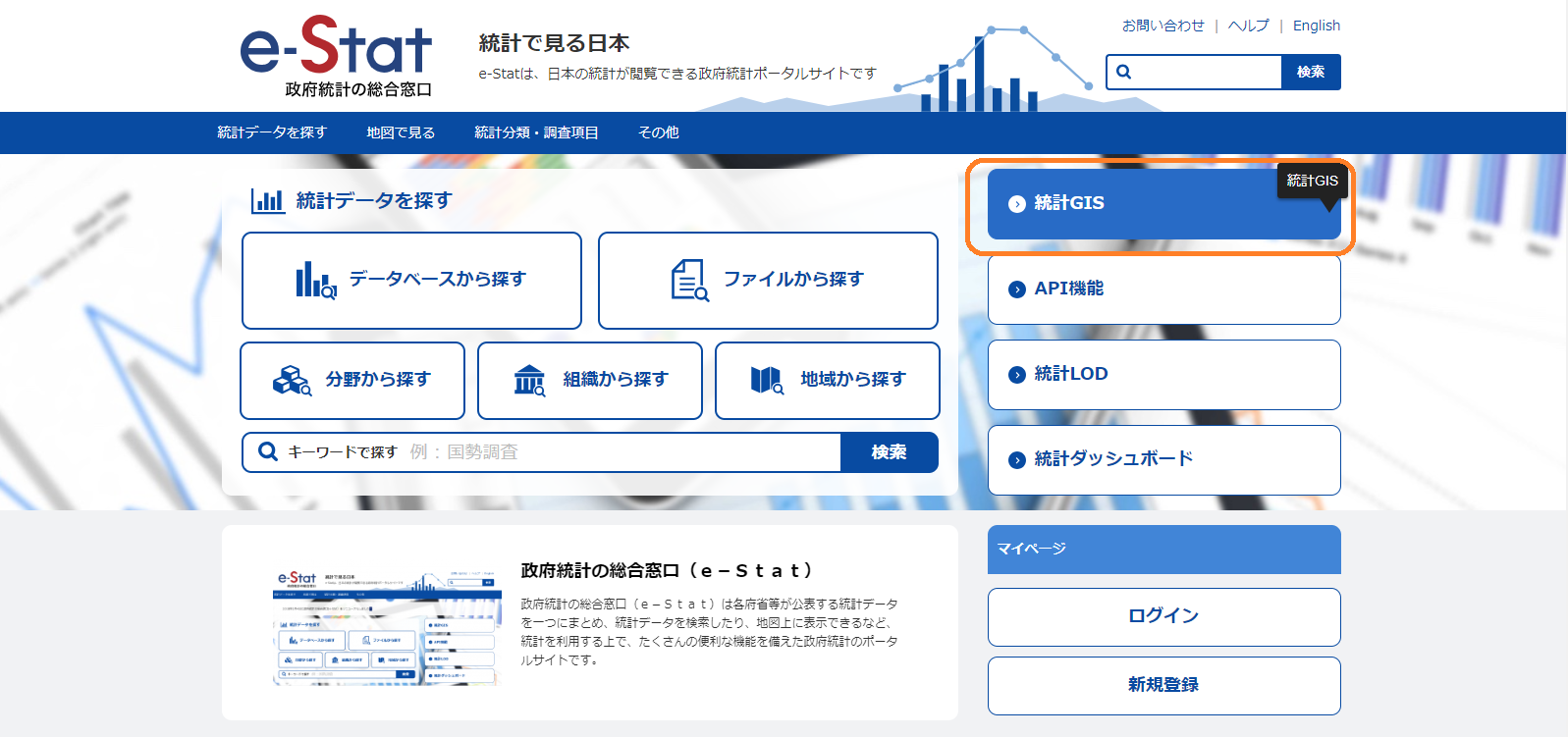Click the building icon in 組織から探す
The height and width of the screenshot is (737, 1568).
point(529,381)
